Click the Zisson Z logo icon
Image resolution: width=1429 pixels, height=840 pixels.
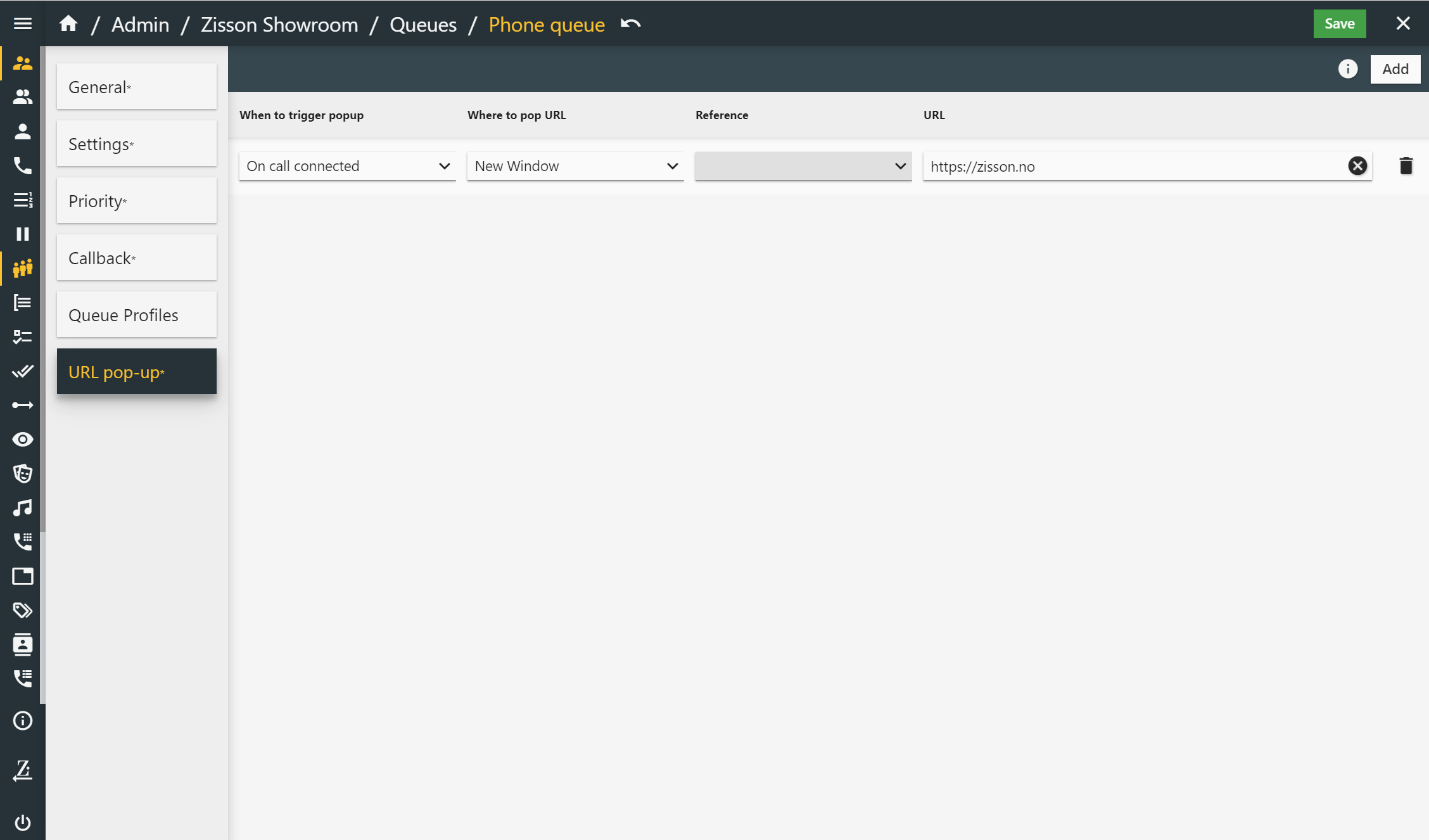[x=23, y=770]
